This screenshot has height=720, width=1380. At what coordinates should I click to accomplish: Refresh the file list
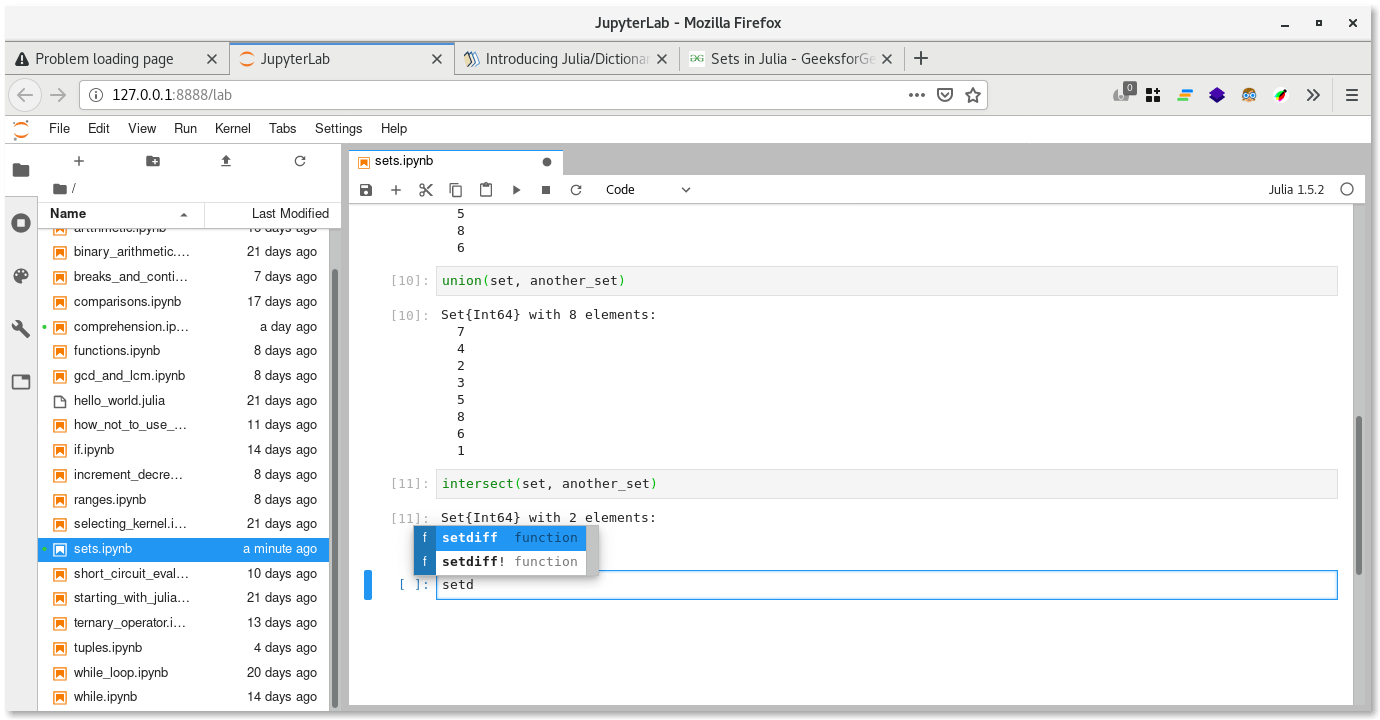click(x=299, y=160)
